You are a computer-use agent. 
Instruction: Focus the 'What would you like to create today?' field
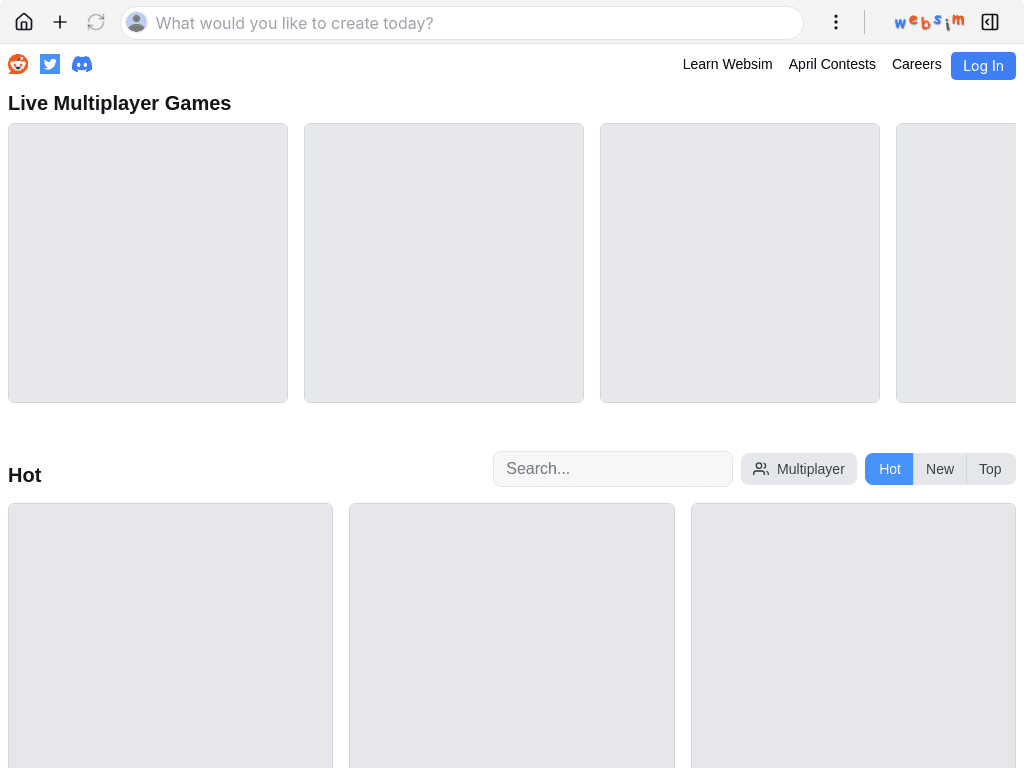click(x=462, y=23)
